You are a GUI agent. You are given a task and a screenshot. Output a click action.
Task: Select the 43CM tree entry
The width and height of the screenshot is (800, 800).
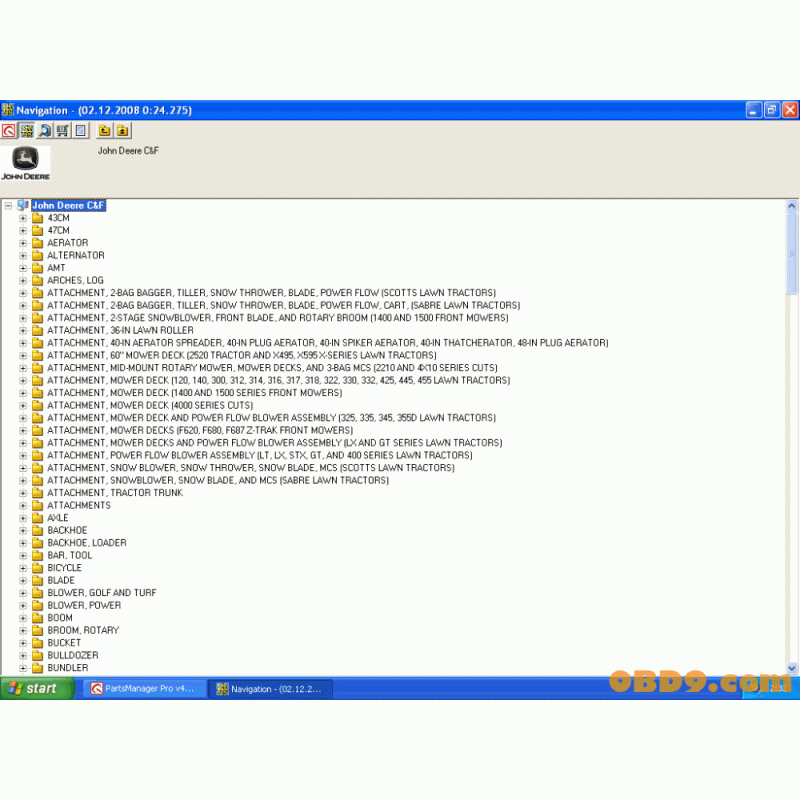(58, 218)
